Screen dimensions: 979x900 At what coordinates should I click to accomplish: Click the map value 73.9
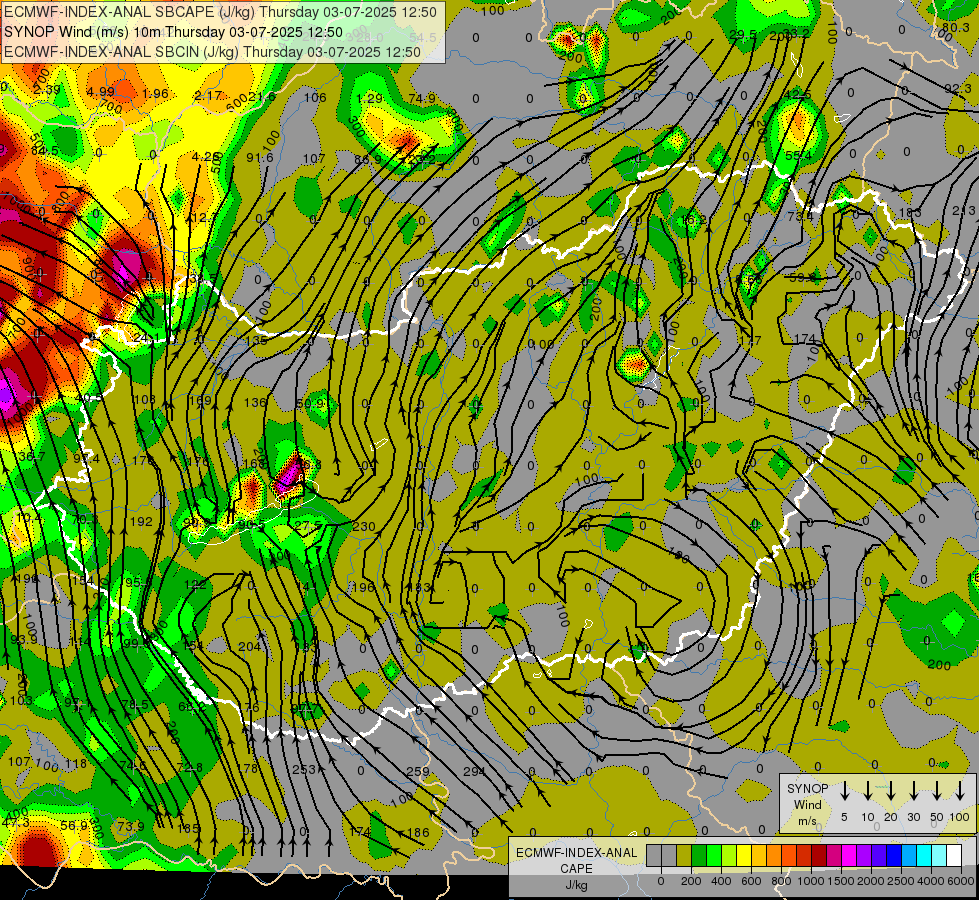tap(131, 826)
